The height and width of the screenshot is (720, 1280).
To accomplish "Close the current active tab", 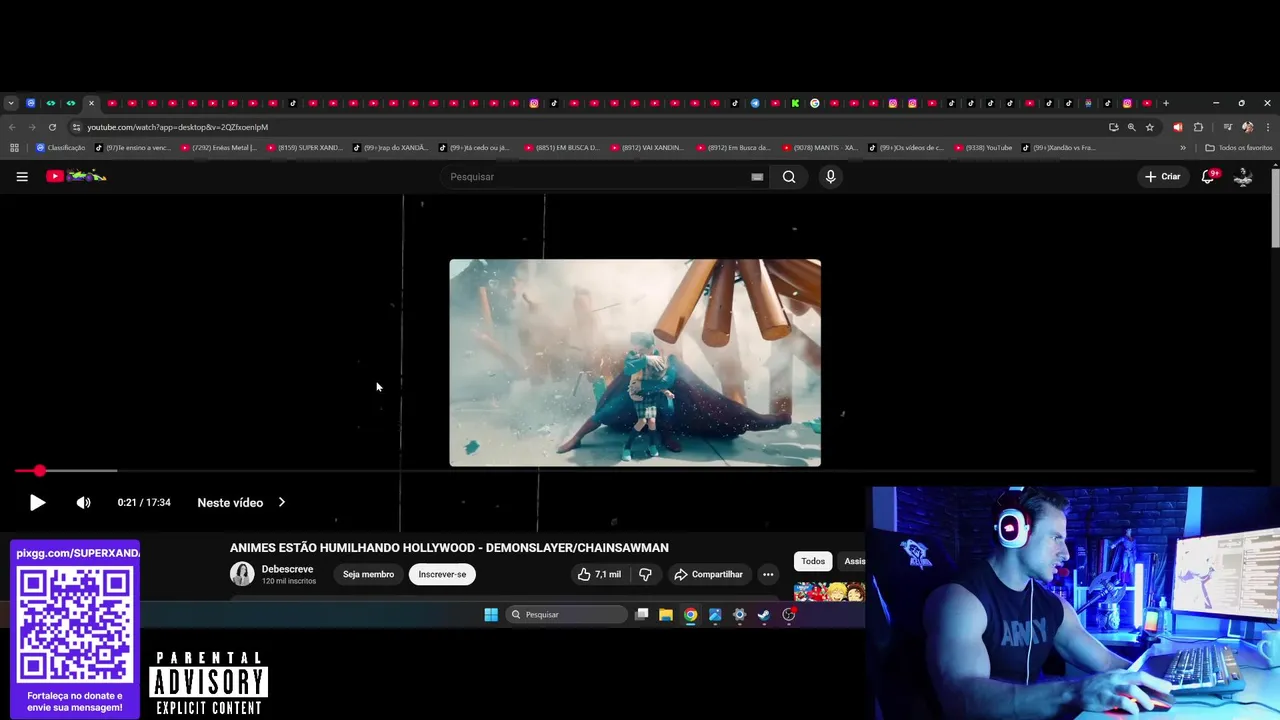I will pyautogui.click(x=91, y=103).
